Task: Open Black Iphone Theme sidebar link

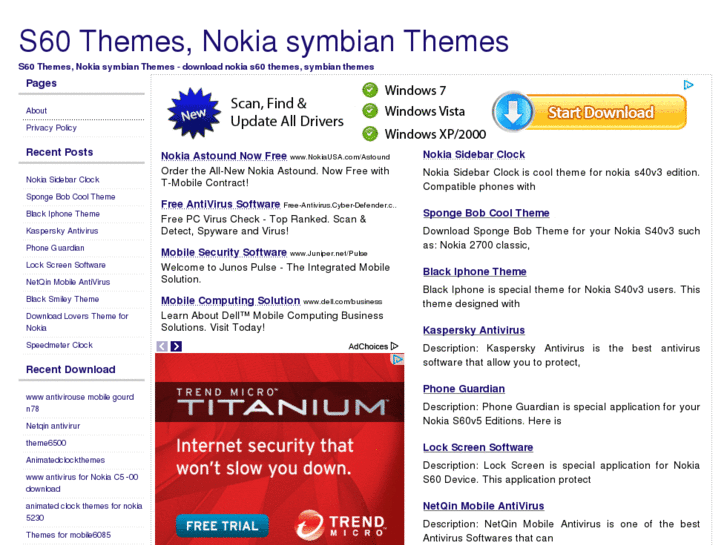Action: click(x=63, y=214)
